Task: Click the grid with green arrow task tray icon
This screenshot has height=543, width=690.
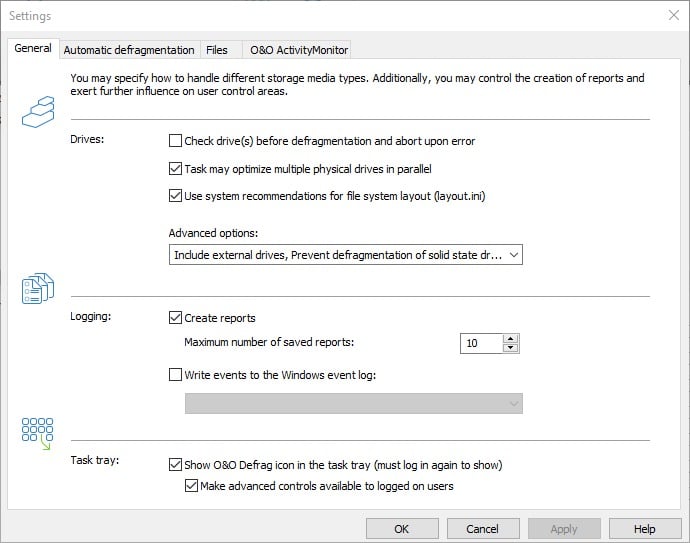Action: click(37, 434)
